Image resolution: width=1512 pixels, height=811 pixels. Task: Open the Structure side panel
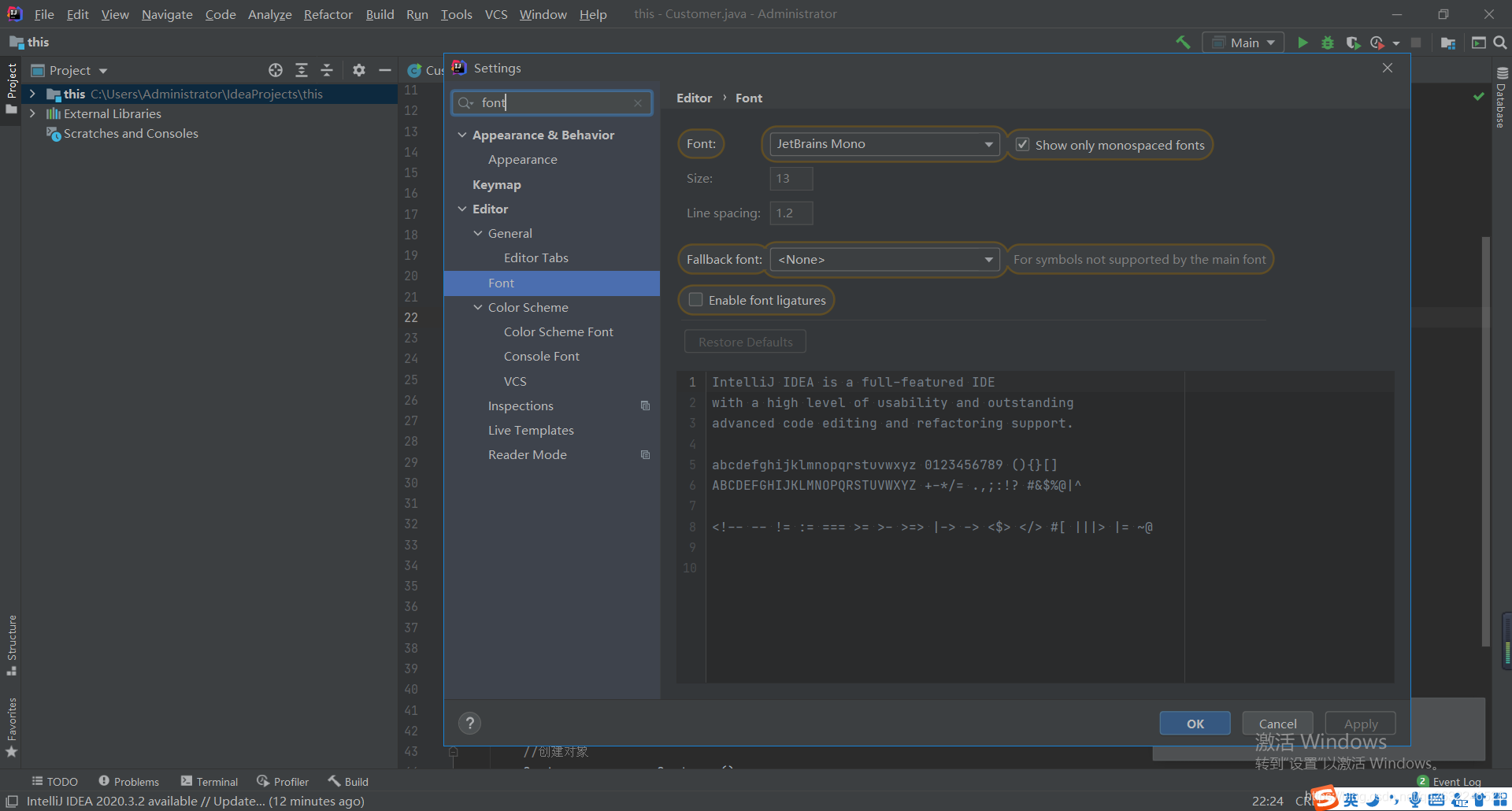[11, 645]
